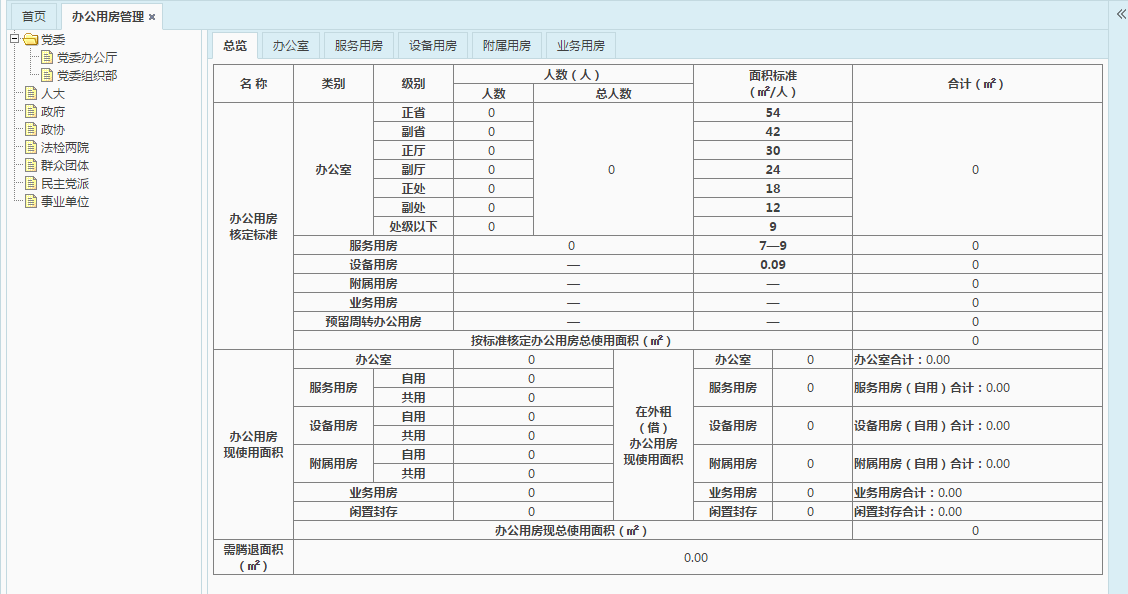Image resolution: width=1128 pixels, height=594 pixels.
Task: Click the 合计（㎡） column header
Action: point(975,83)
